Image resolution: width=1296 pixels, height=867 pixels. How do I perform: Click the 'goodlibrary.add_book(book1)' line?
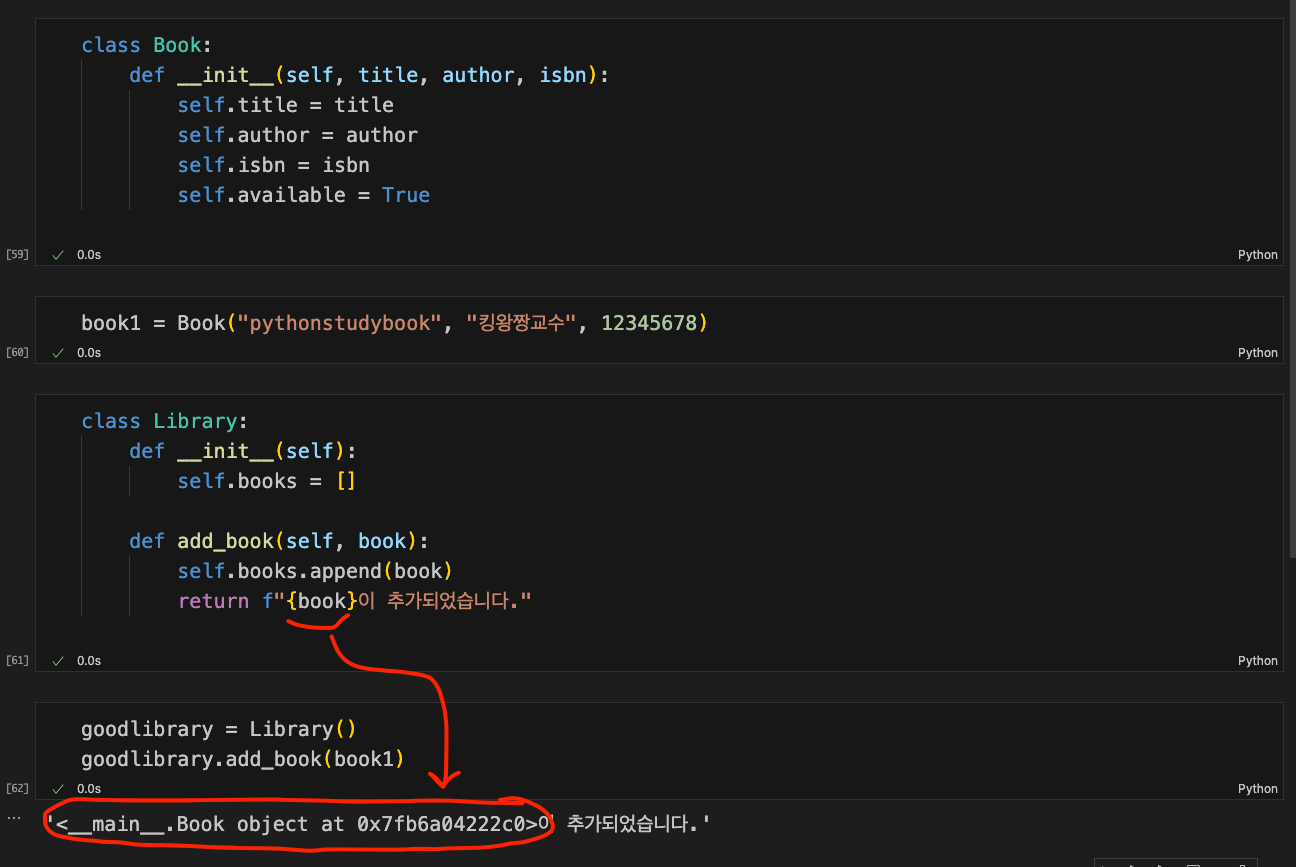243,759
